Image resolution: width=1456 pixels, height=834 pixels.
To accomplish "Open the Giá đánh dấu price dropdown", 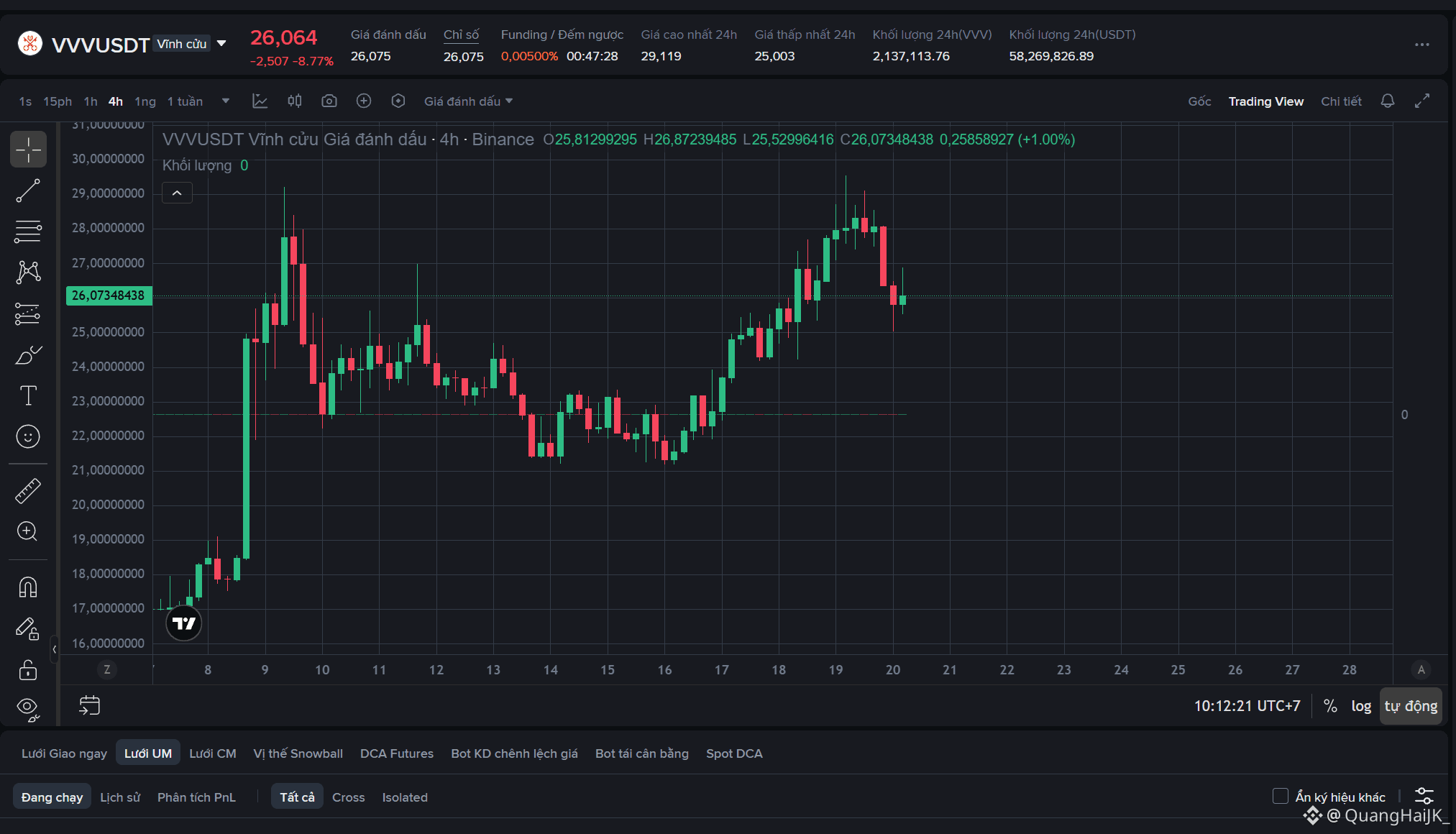I will (x=468, y=101).
